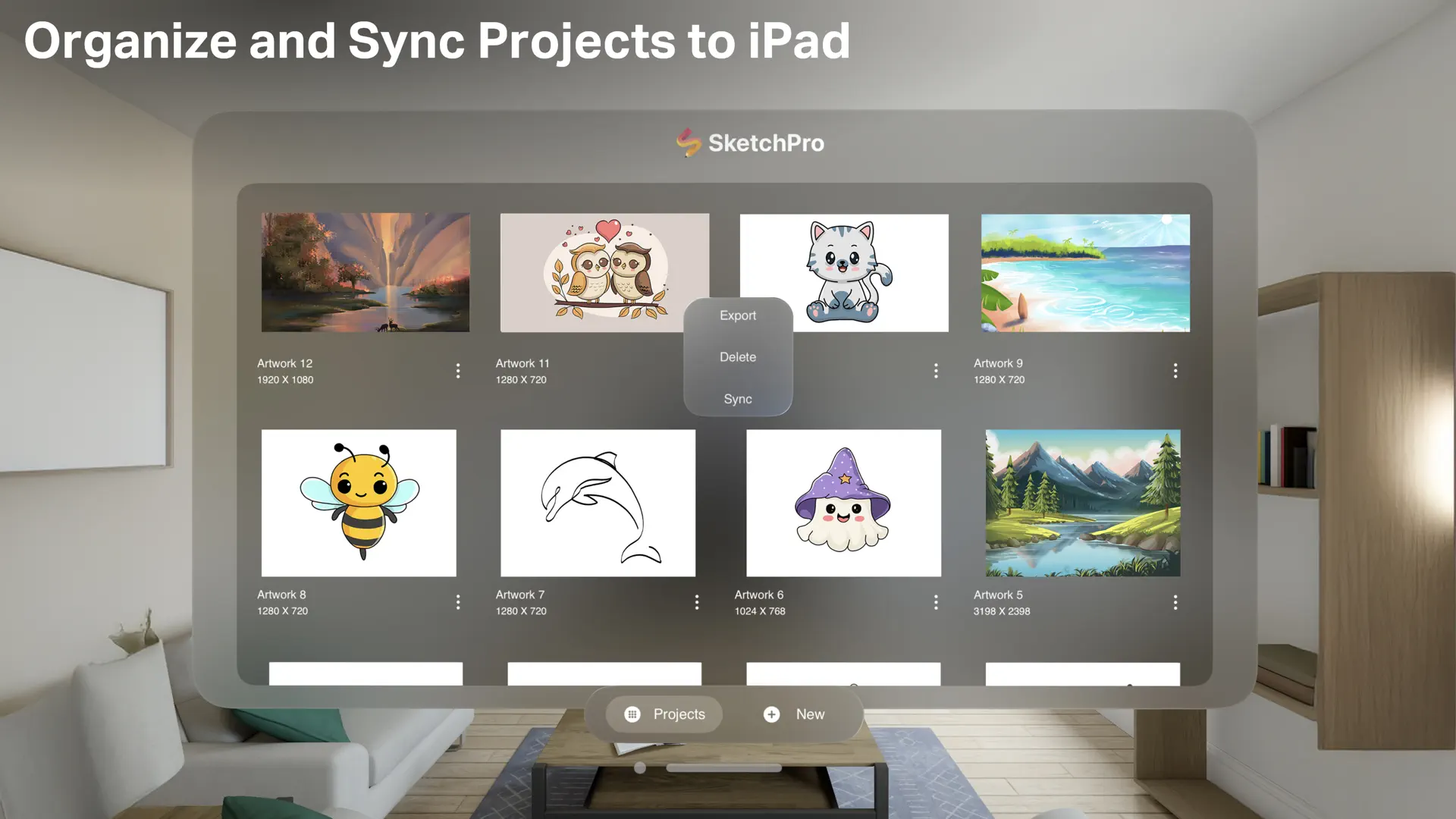Select the grid icon beside Projects

tap(633, 714)
